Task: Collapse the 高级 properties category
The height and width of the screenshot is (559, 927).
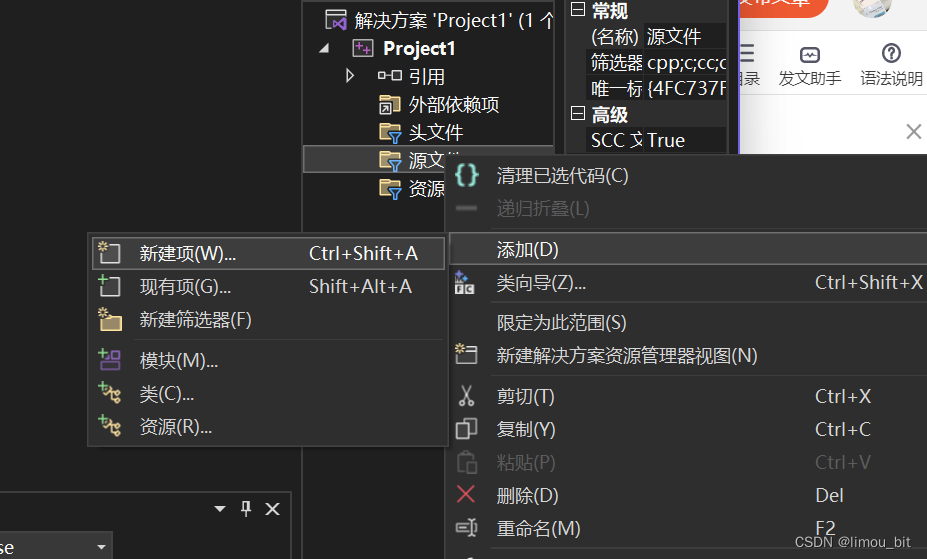Action: [x=578, y=113]
